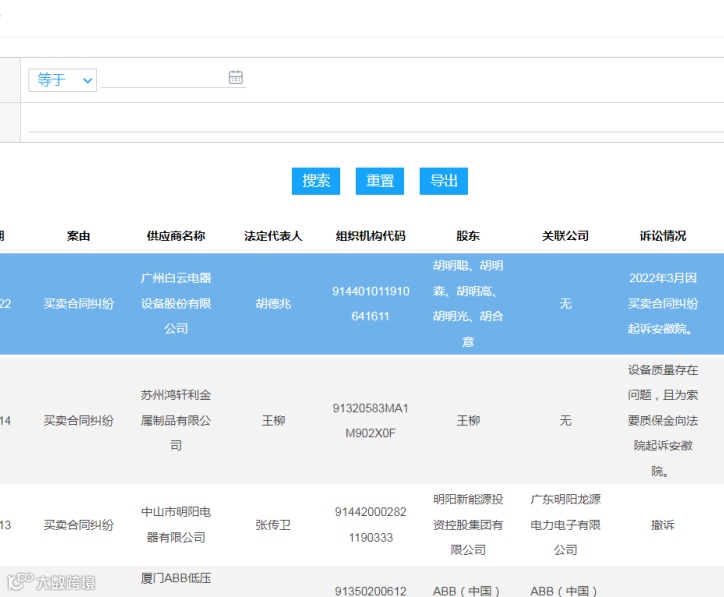Click the 广东明阳龙源电力电子 related company cell

(x=566, y=525)
